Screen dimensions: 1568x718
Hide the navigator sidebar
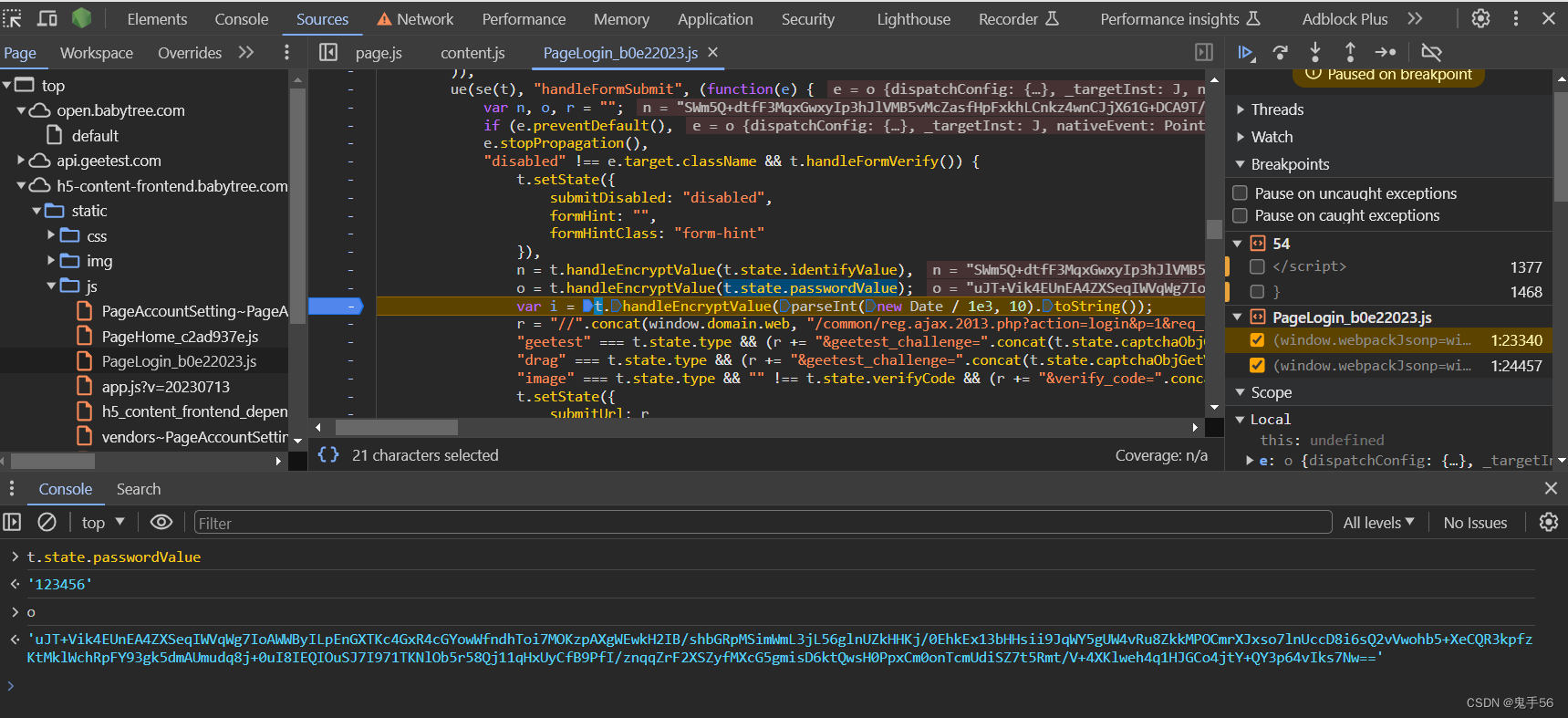[x=328, y=53]
